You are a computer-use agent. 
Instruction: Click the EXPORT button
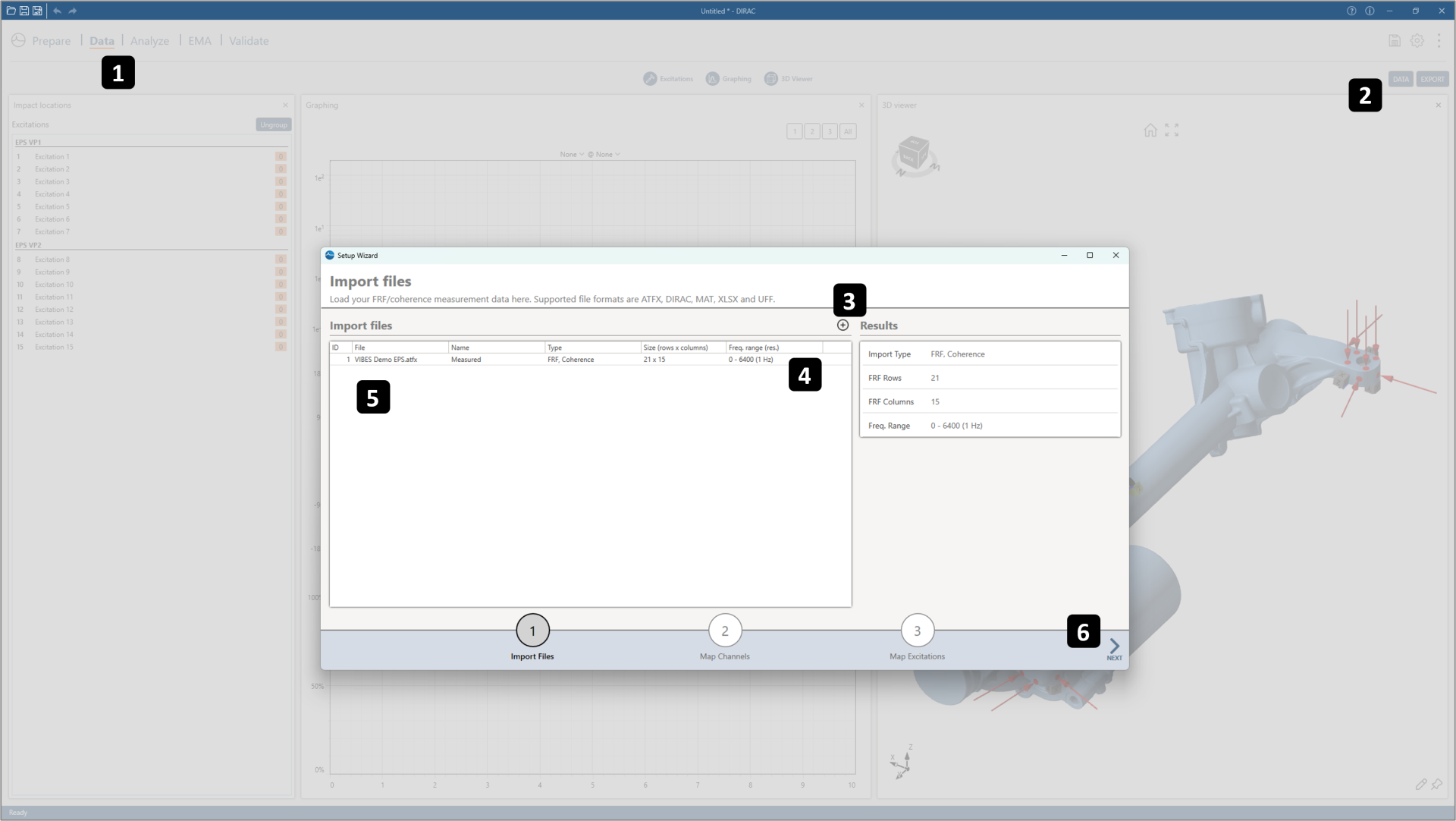pyautogui.click(x=1432, y=79)
